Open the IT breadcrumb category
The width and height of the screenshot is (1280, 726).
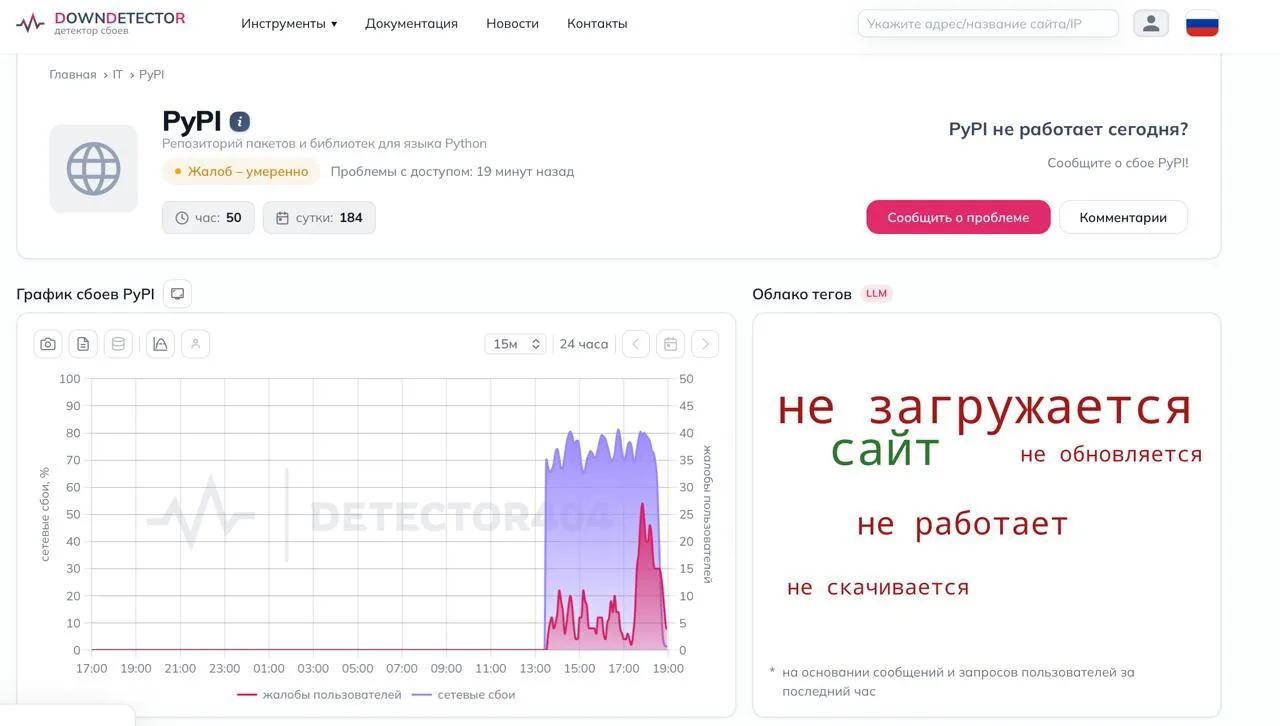pos(118,75)
